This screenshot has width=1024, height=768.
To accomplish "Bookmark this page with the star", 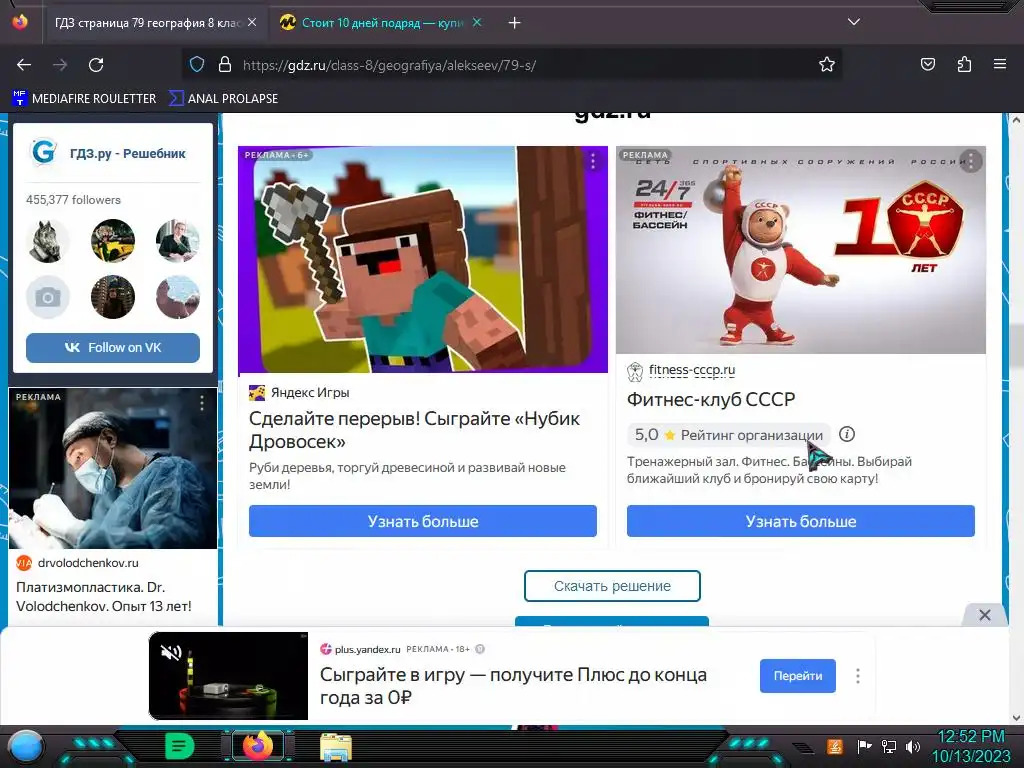I will click(x=827, y=65).
